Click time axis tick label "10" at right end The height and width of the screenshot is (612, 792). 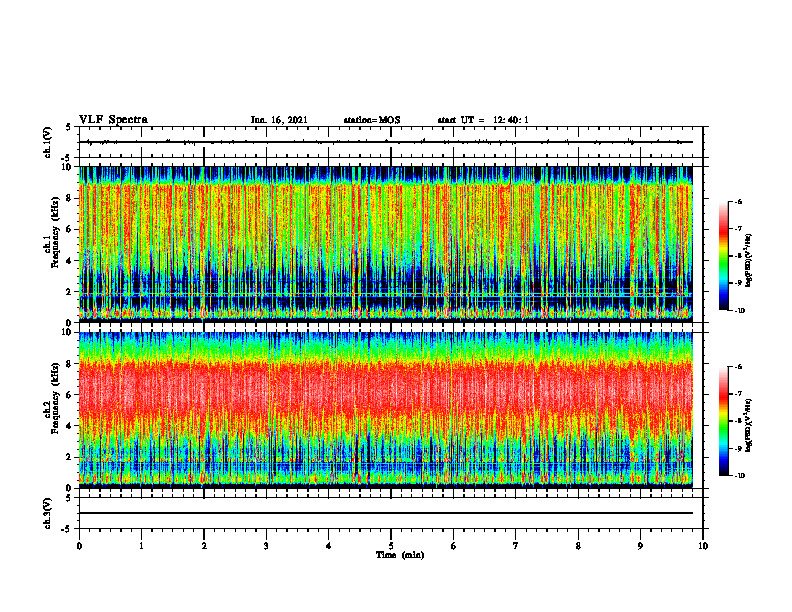(703, 546)
